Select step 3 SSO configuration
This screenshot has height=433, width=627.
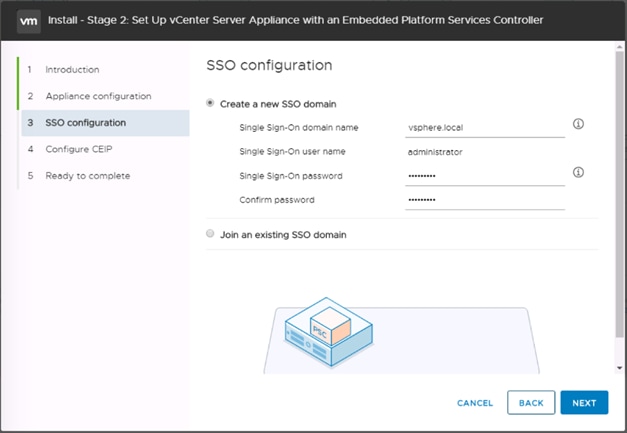pyautogui.click(x=105, y=123)
